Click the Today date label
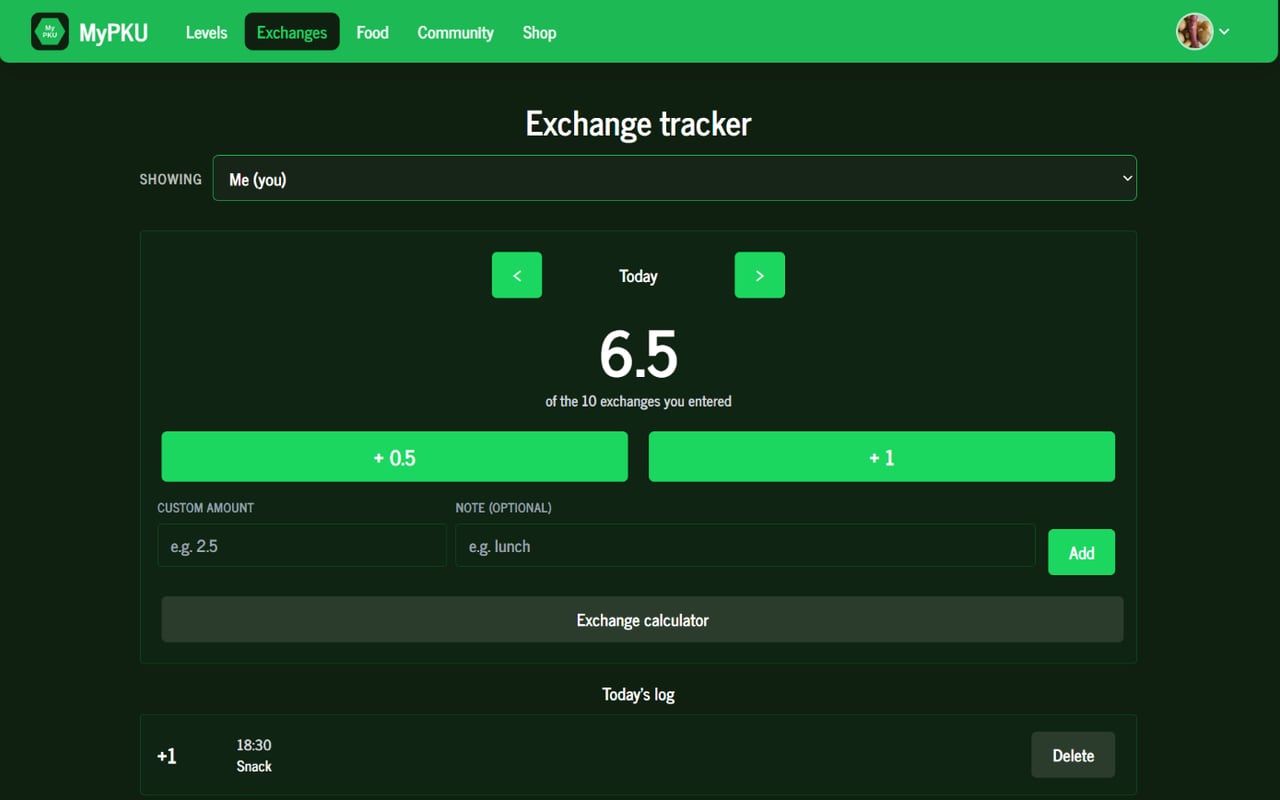 [638, 276]
